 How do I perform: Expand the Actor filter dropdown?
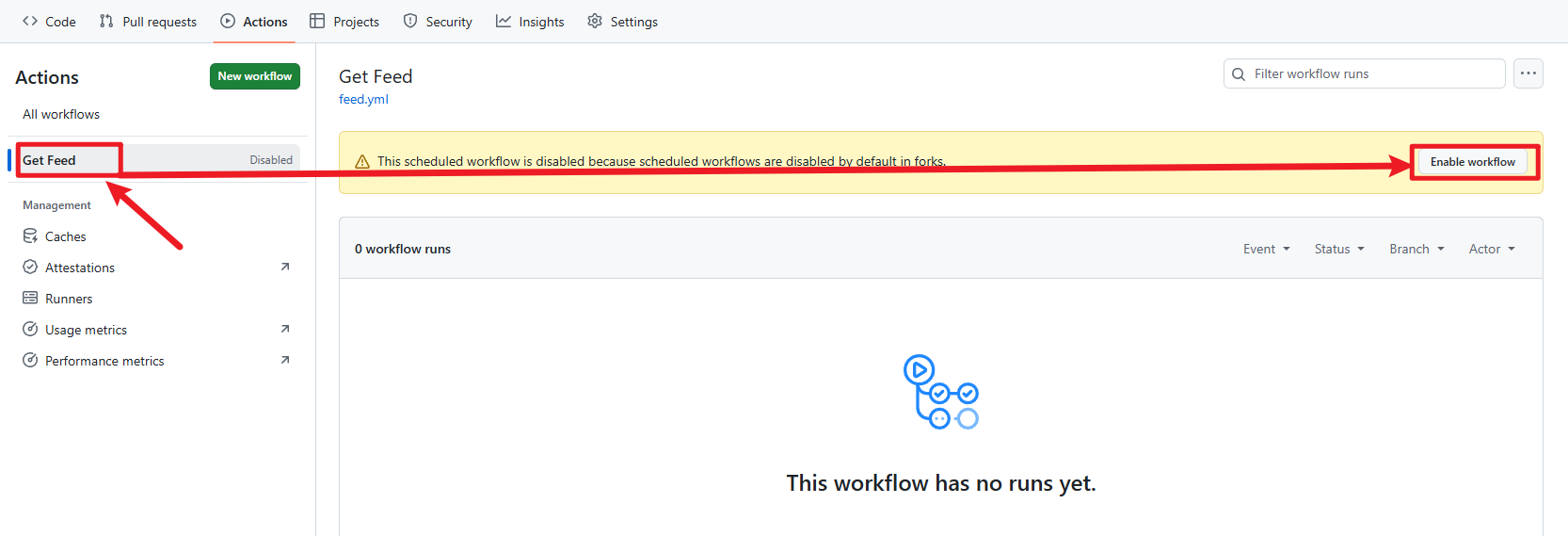pos(1493,249)
